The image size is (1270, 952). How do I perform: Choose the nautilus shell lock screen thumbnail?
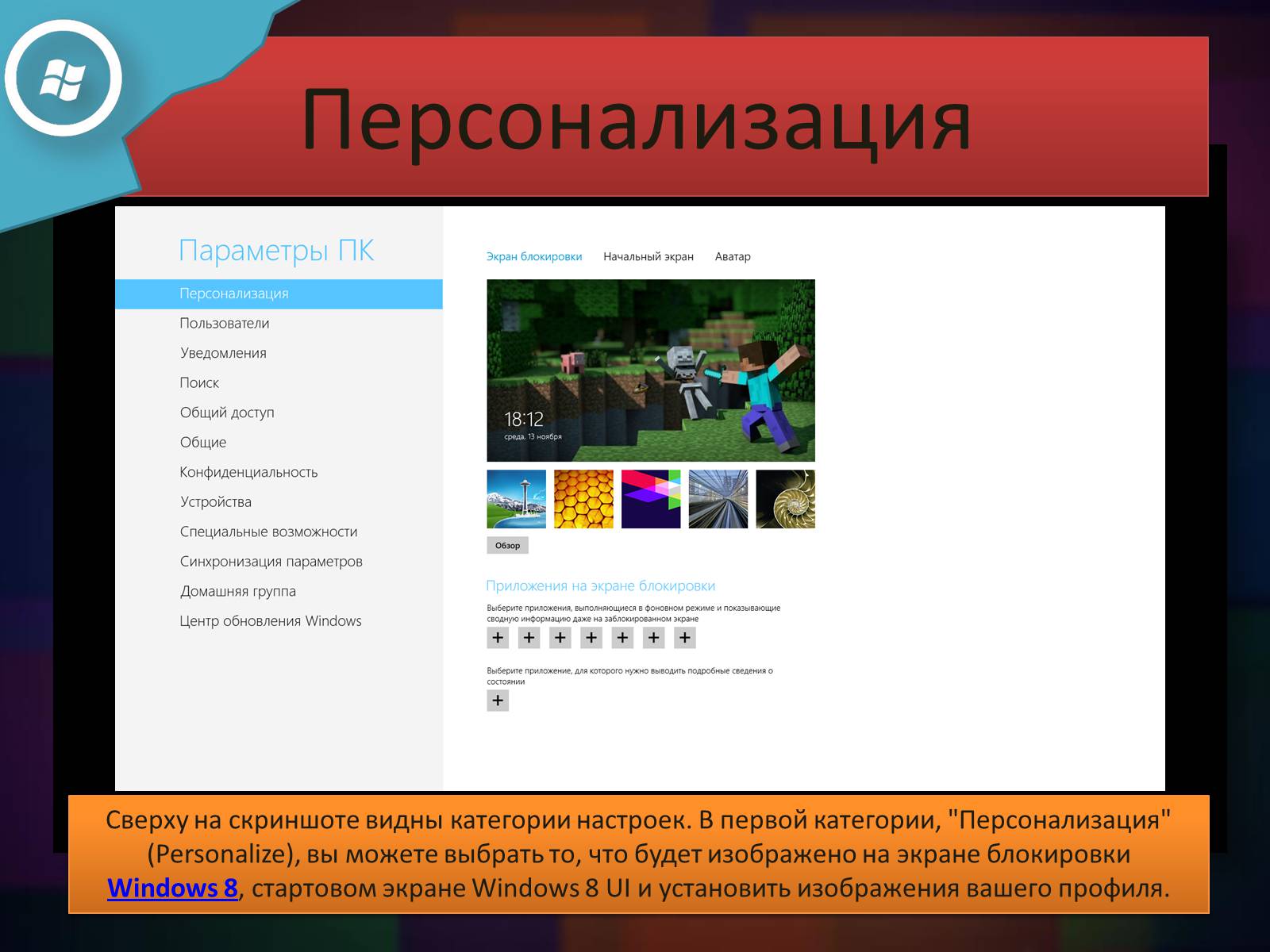click(x=786, y=499)
